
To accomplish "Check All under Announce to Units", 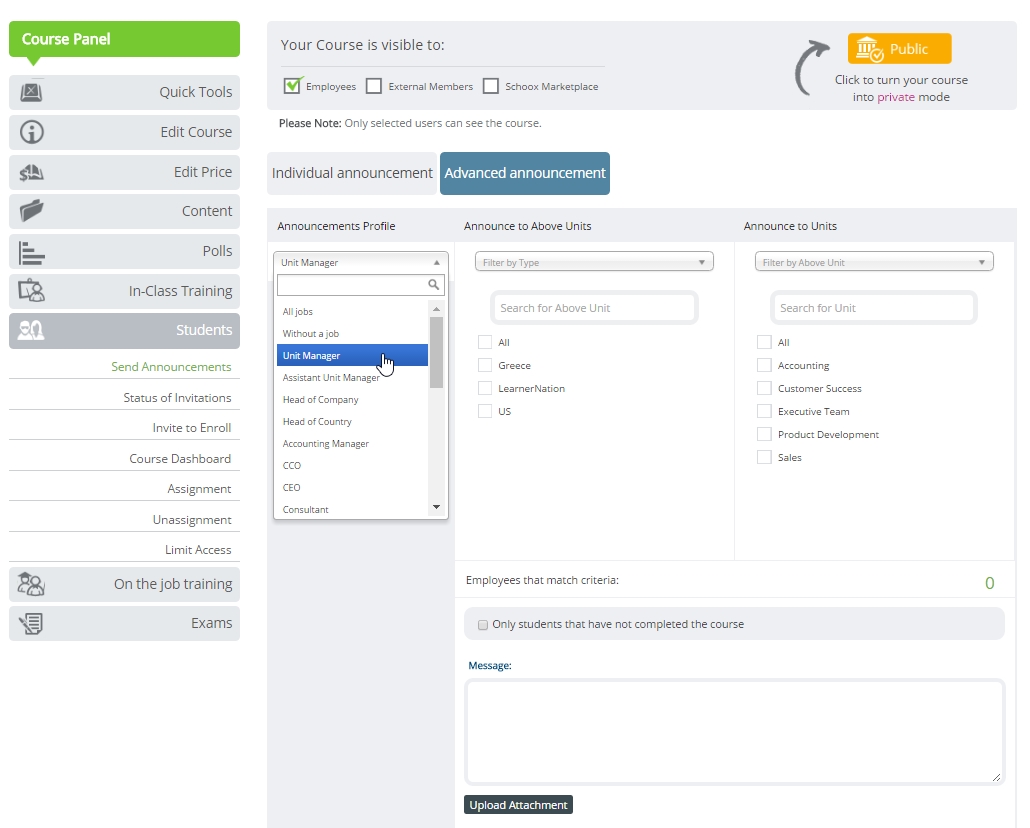I will 764,342.
